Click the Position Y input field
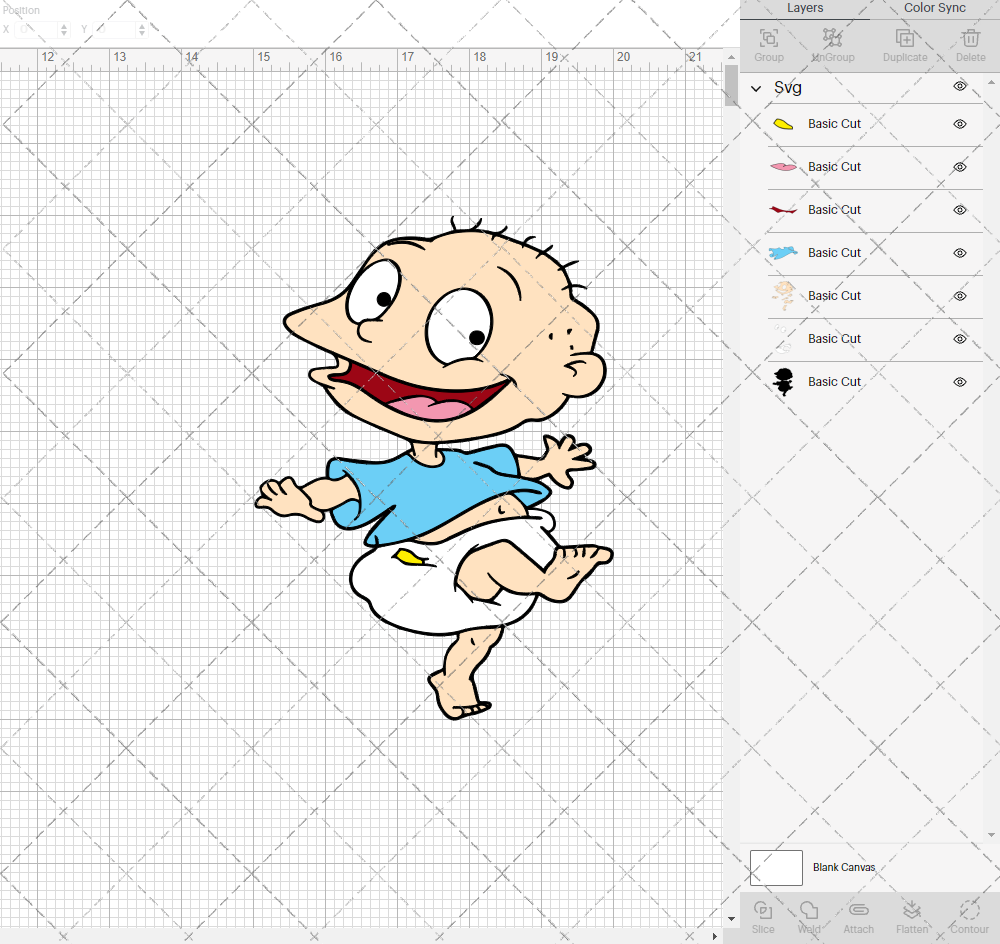This screenshot has width=1000, height=944. pyautogui.click(x=115, y=29)
